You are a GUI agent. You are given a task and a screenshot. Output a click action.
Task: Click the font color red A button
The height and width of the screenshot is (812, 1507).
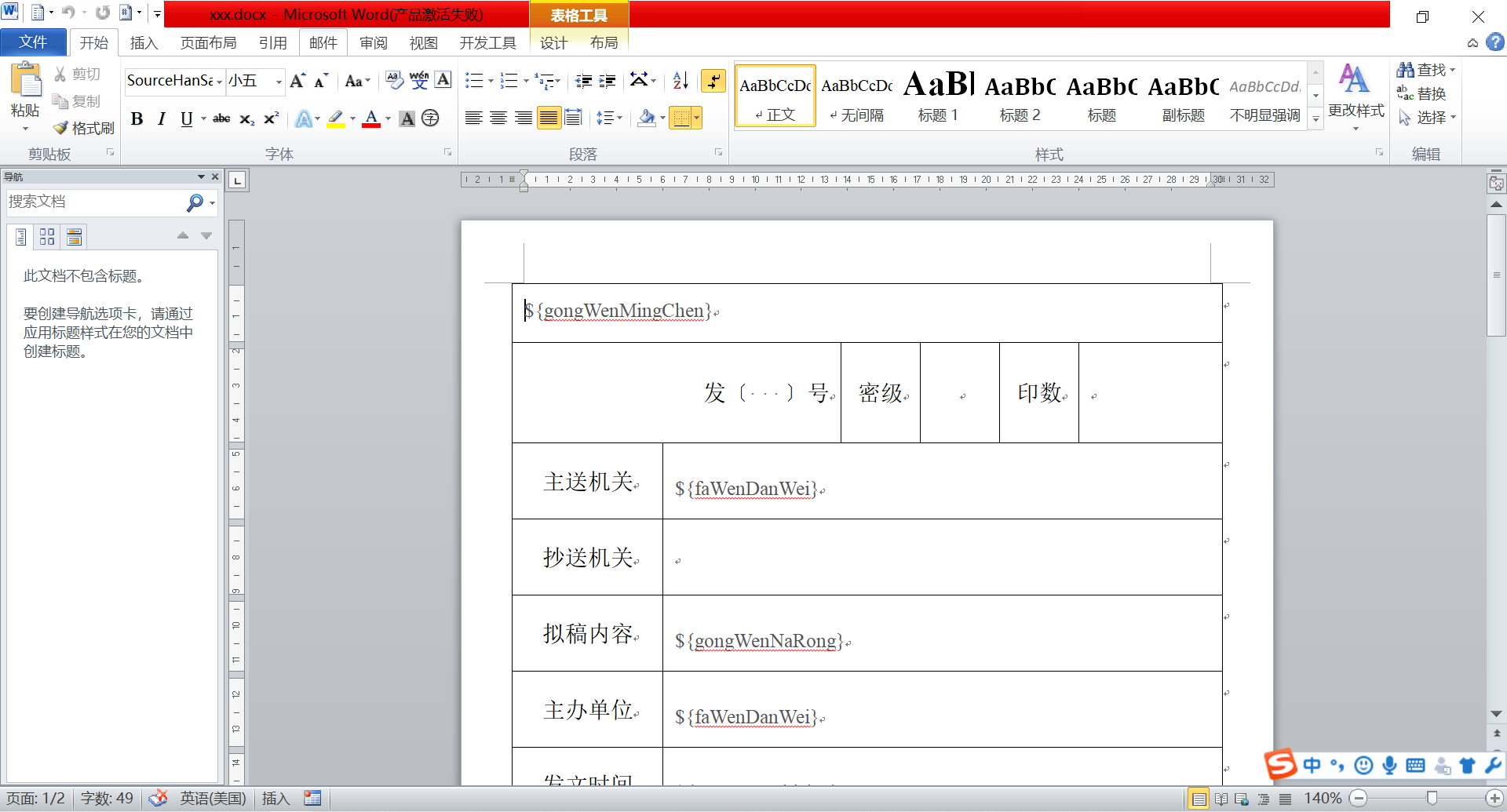point(371,118)
